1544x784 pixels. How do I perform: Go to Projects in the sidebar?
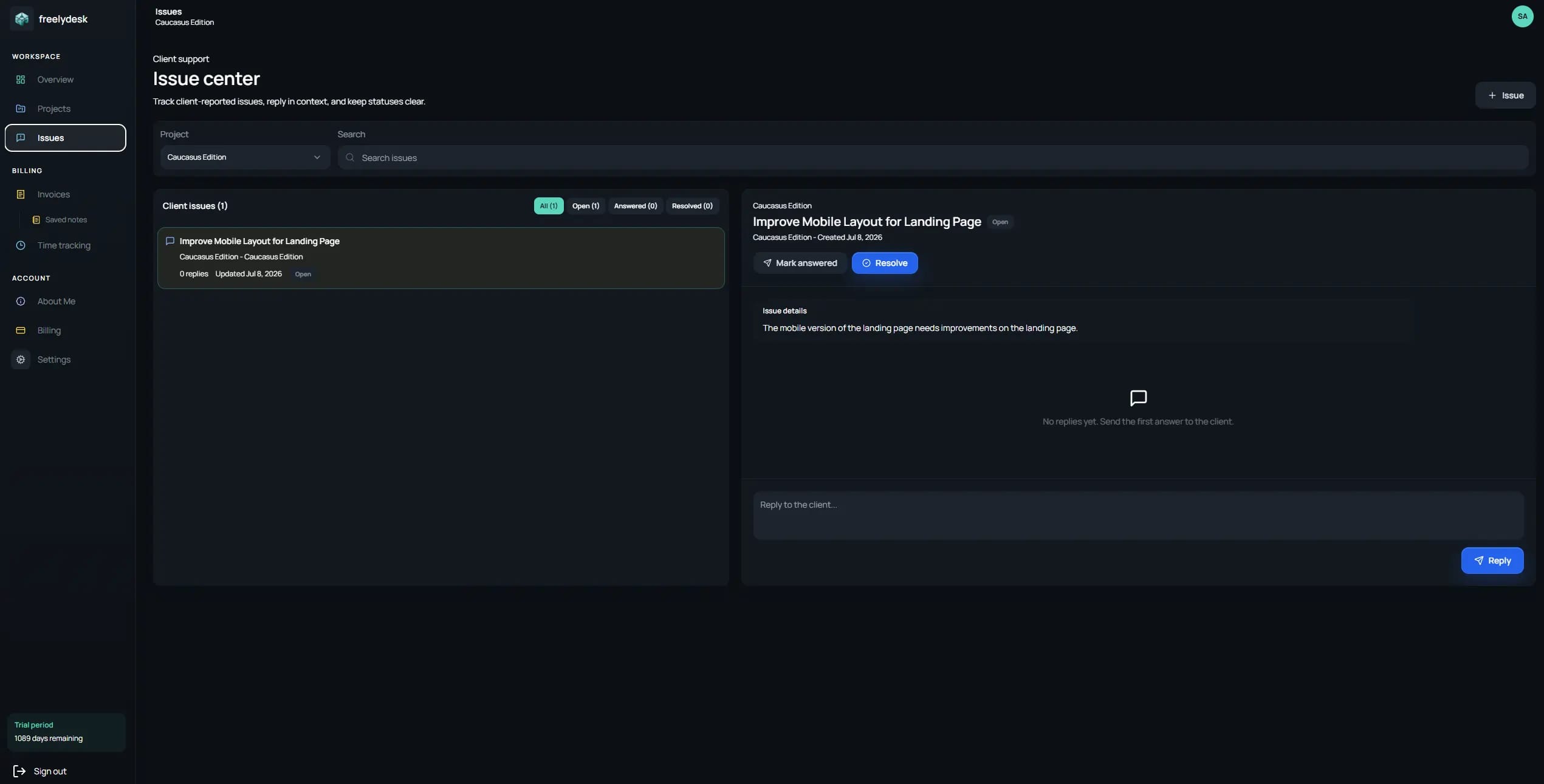tap(65, 109)
